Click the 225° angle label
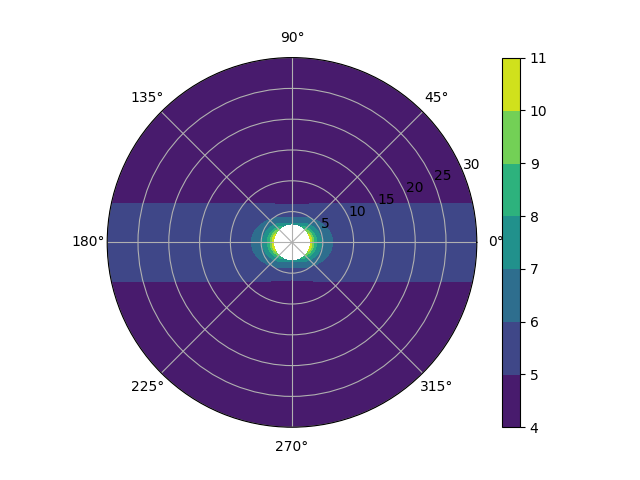This screenshot has height=480, width=640. [147, 386]
